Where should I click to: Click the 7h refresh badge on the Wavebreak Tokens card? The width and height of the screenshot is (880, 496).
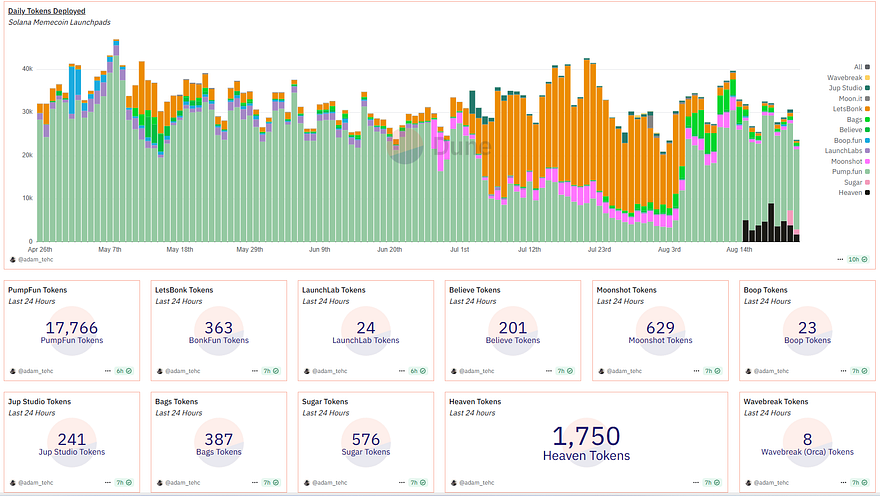tap(860, 483)
